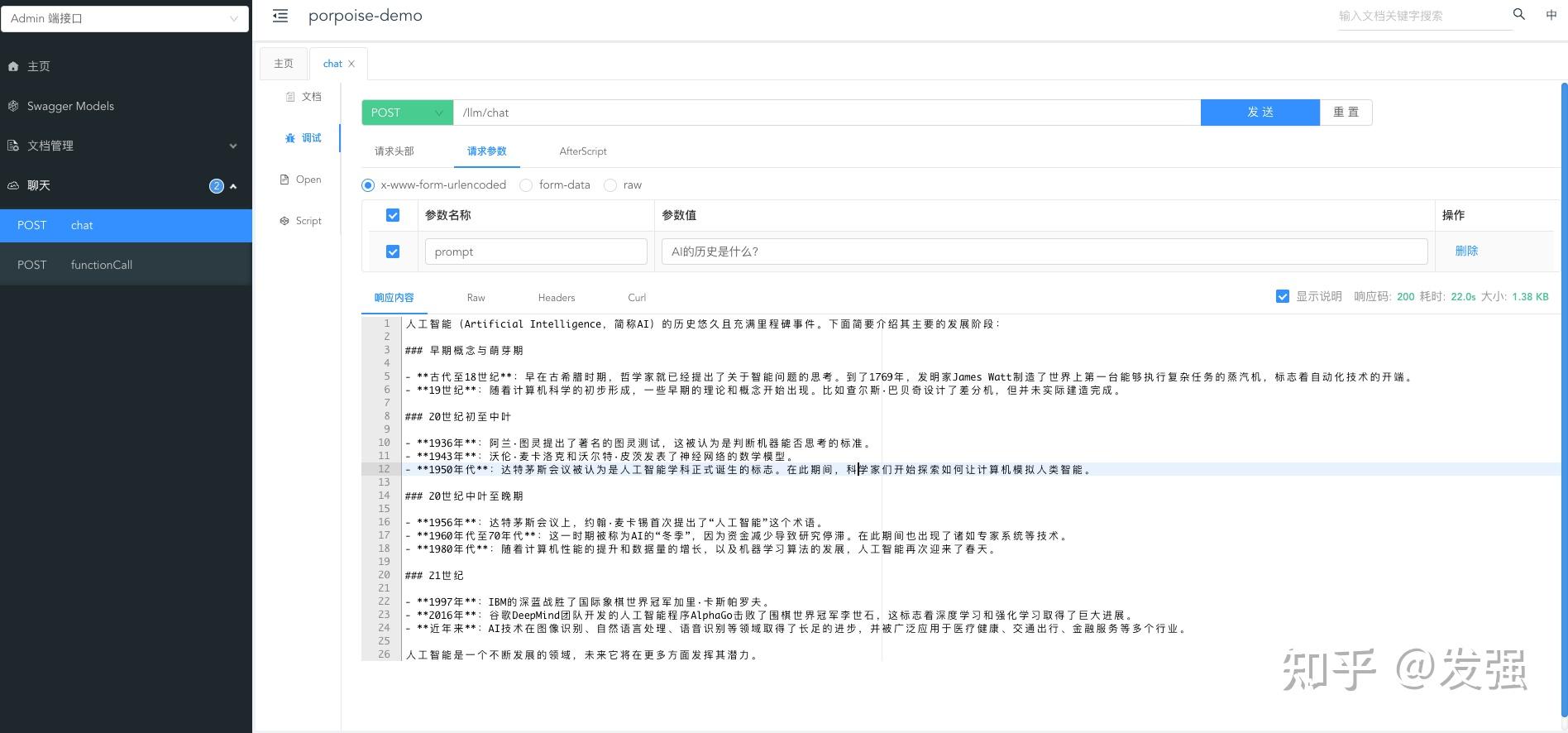Screen dimensions: 1568x733
Task: Switch to 请求头部 tab
Action: point(394,151)
